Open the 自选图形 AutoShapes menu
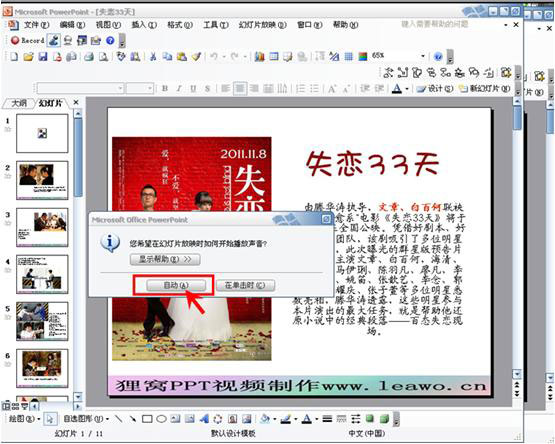This screenshot has width=555, height=444. click(86, 419)
